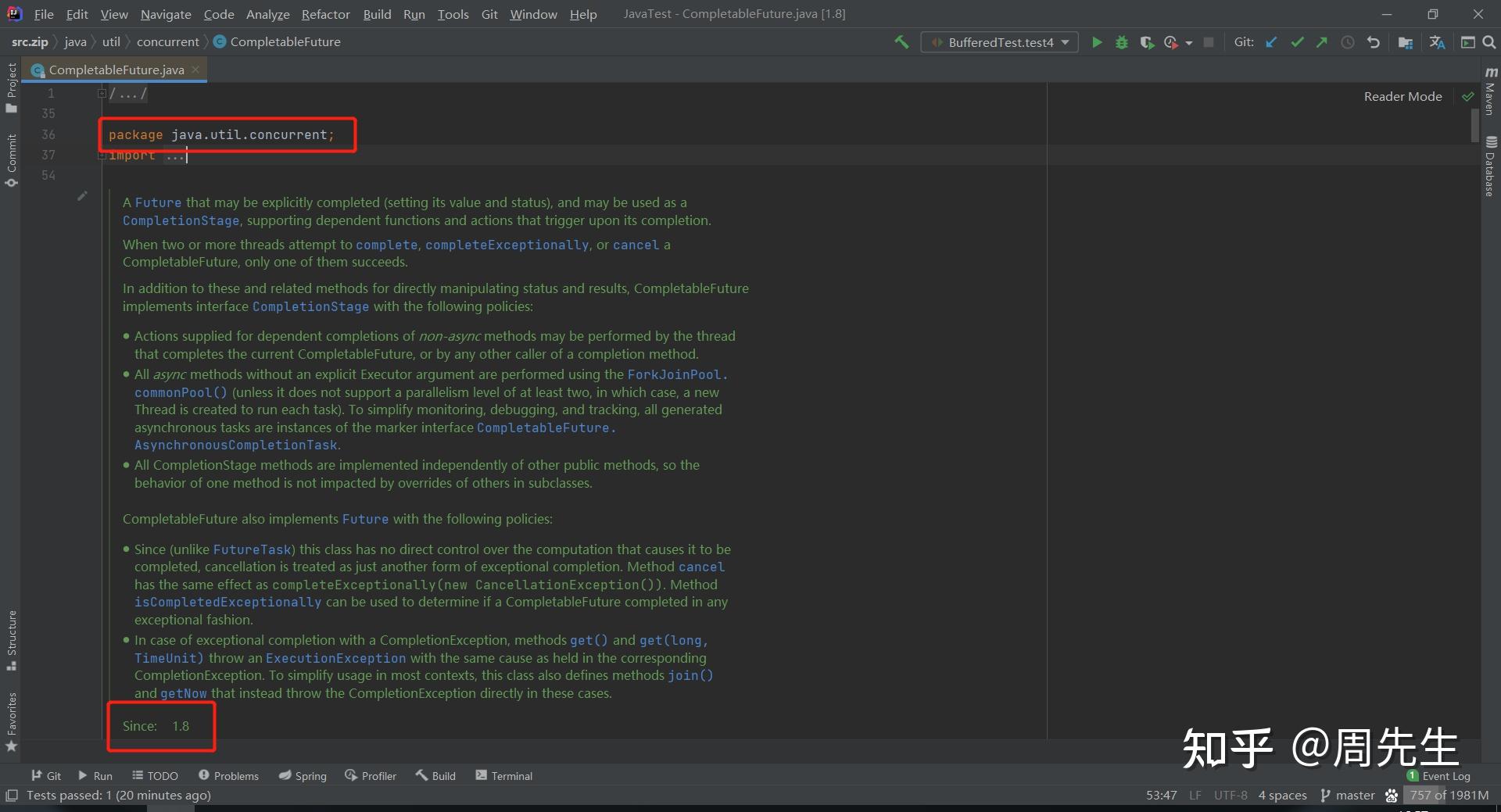The image size is (1501, 812).
Task: Update project with the blue Git arrow
Action: pos(1272,42)
